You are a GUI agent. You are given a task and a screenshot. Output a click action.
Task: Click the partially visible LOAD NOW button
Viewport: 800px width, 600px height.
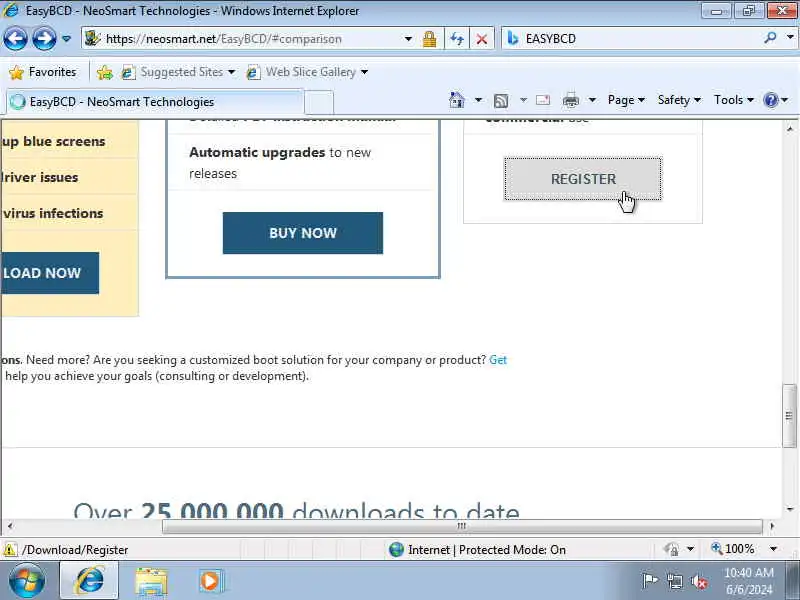[50, 273]
